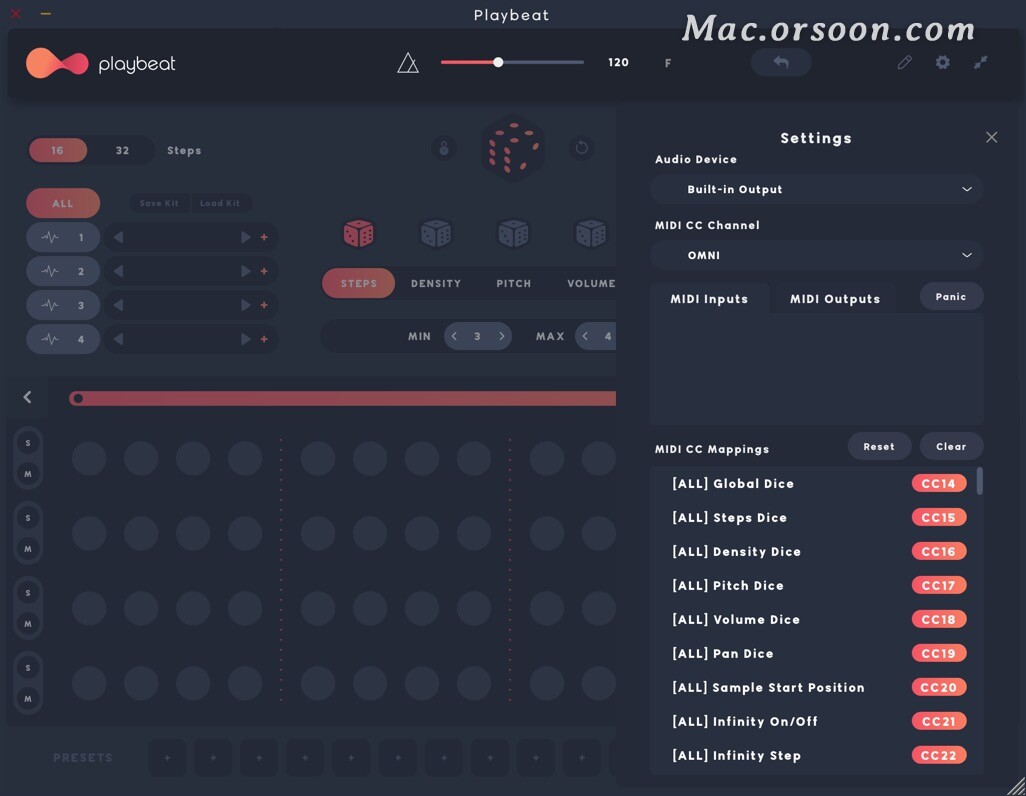Add sample to track 4 plus
The image size is (1026, 796).
tap(264, 339)
